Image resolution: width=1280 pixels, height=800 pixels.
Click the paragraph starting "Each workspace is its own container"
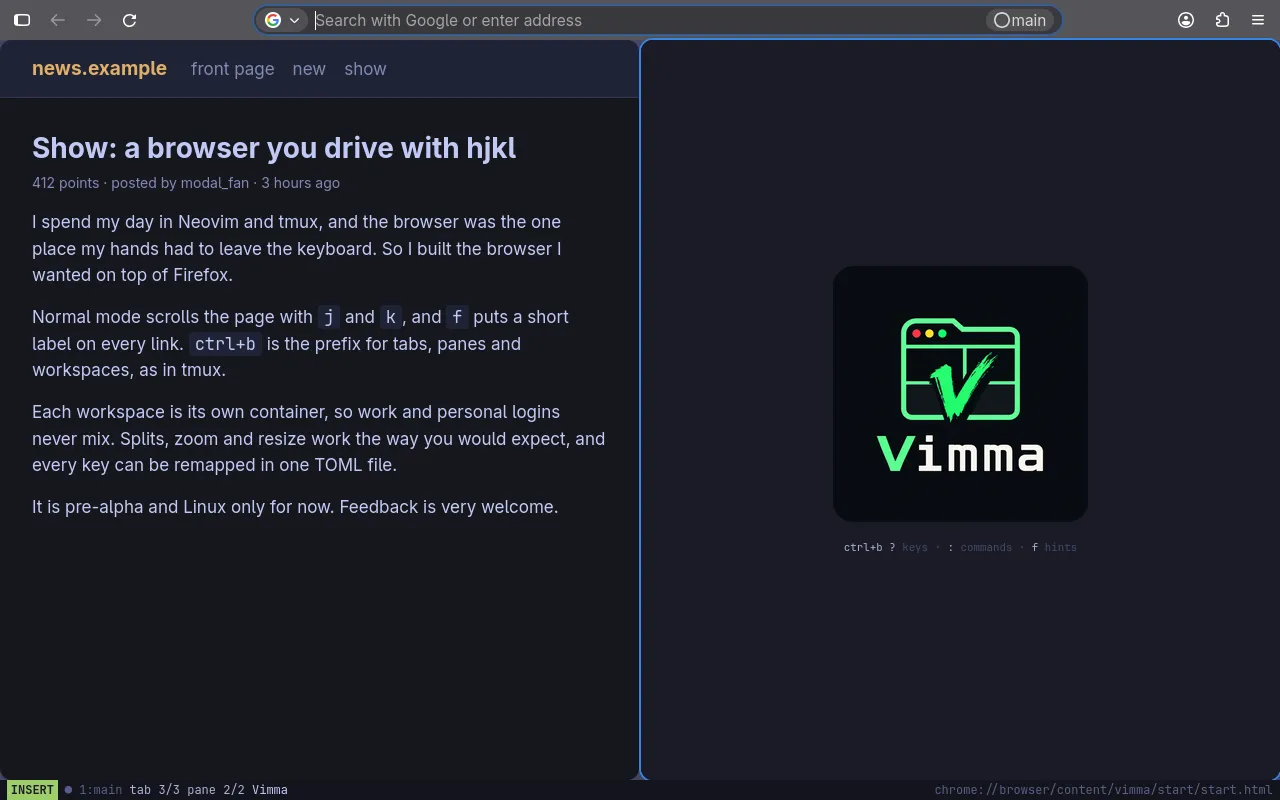pyautogui.click(x=319, y=438)
